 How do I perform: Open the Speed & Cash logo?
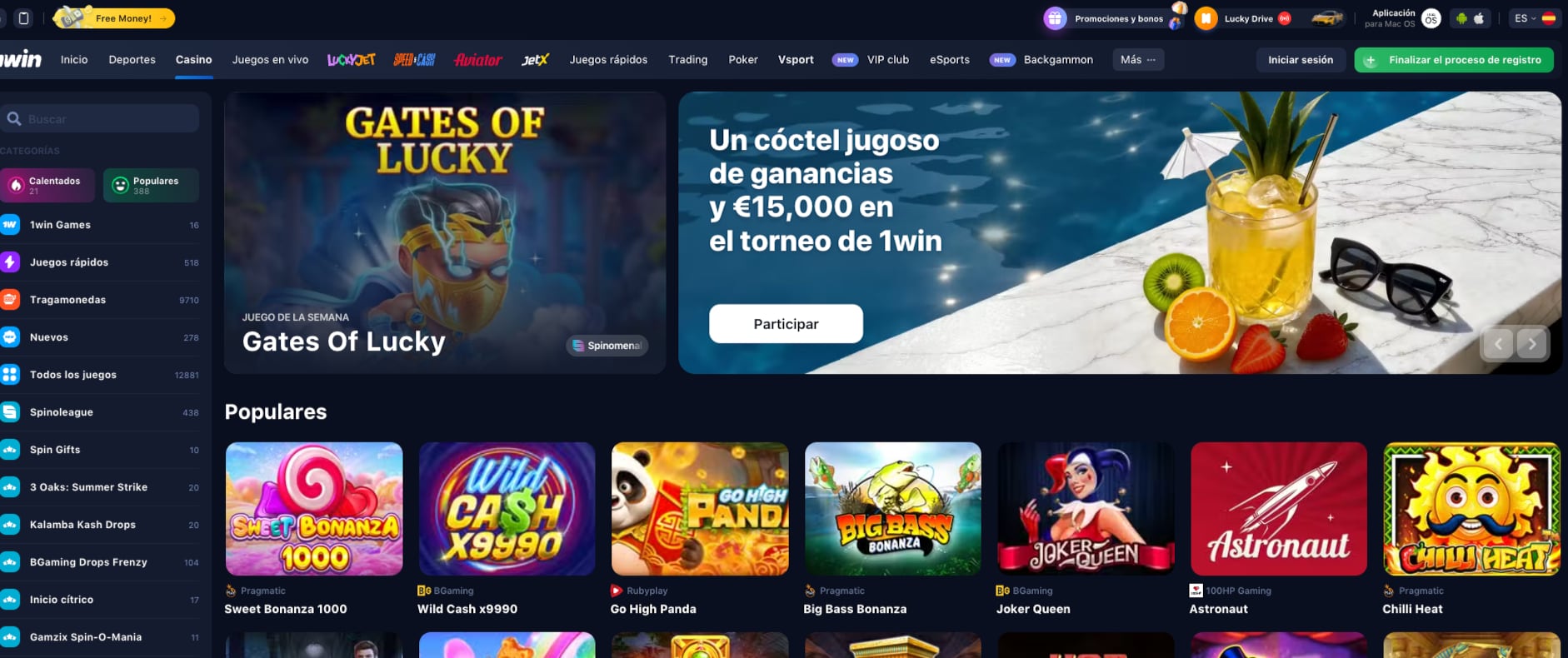tap(414, 60)
